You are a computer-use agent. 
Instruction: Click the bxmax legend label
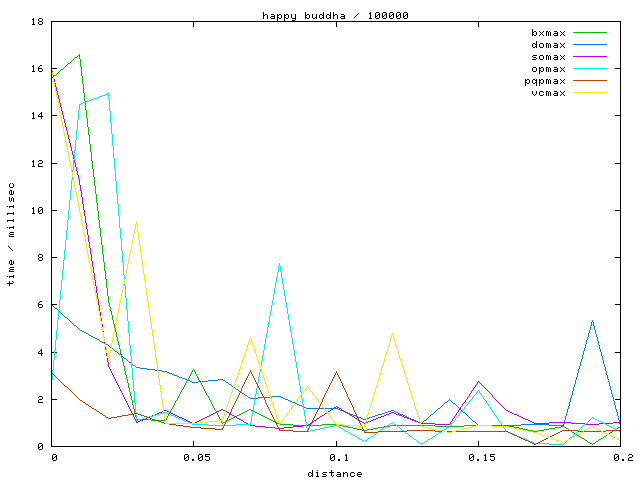[x=548, y=33]
